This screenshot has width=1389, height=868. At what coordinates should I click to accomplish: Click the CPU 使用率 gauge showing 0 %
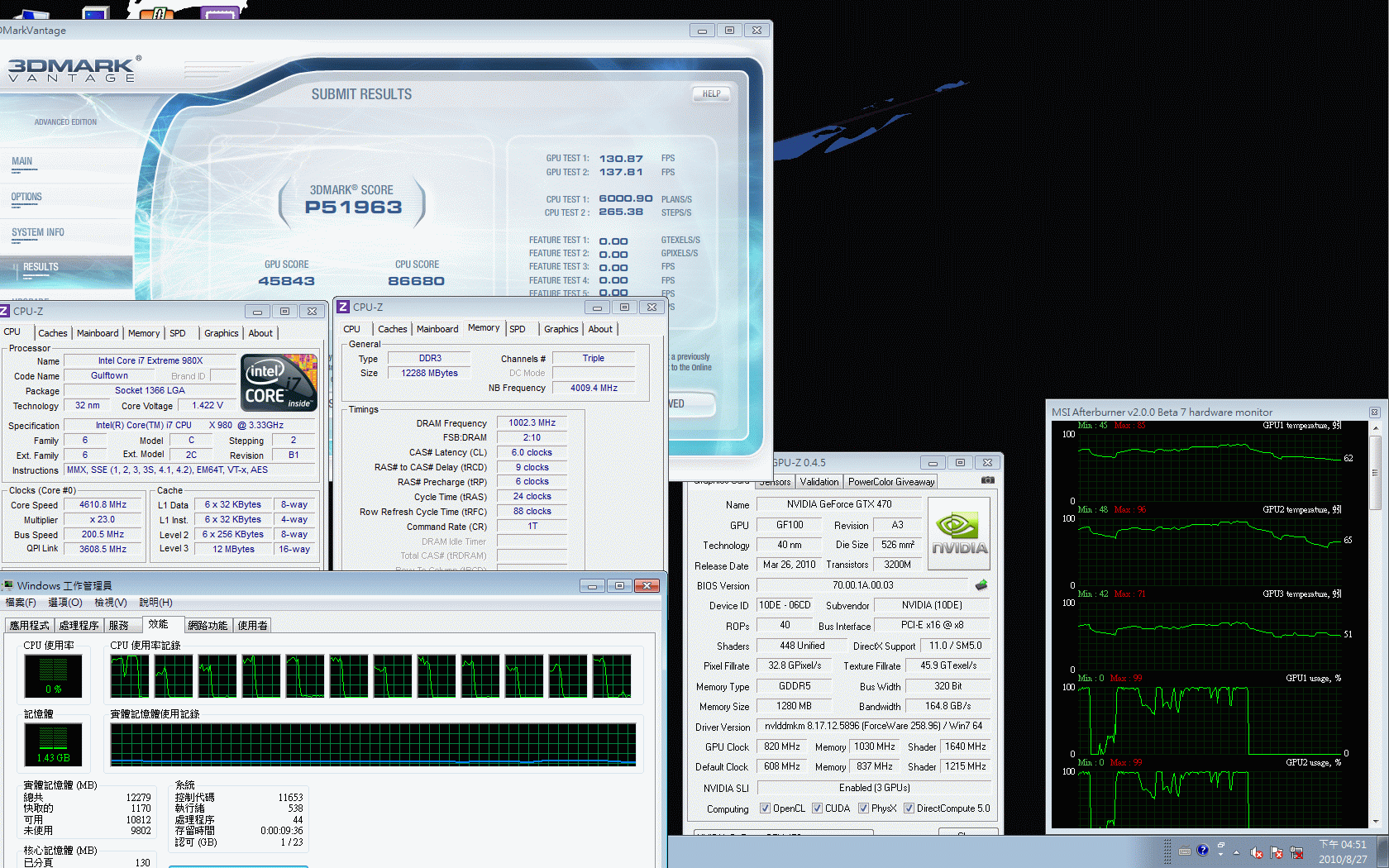[x=53, y=676]
